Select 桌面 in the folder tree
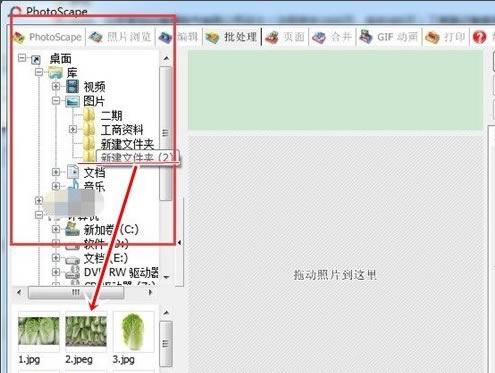This screenshot has height=373, width=495. tap(60, 59)
